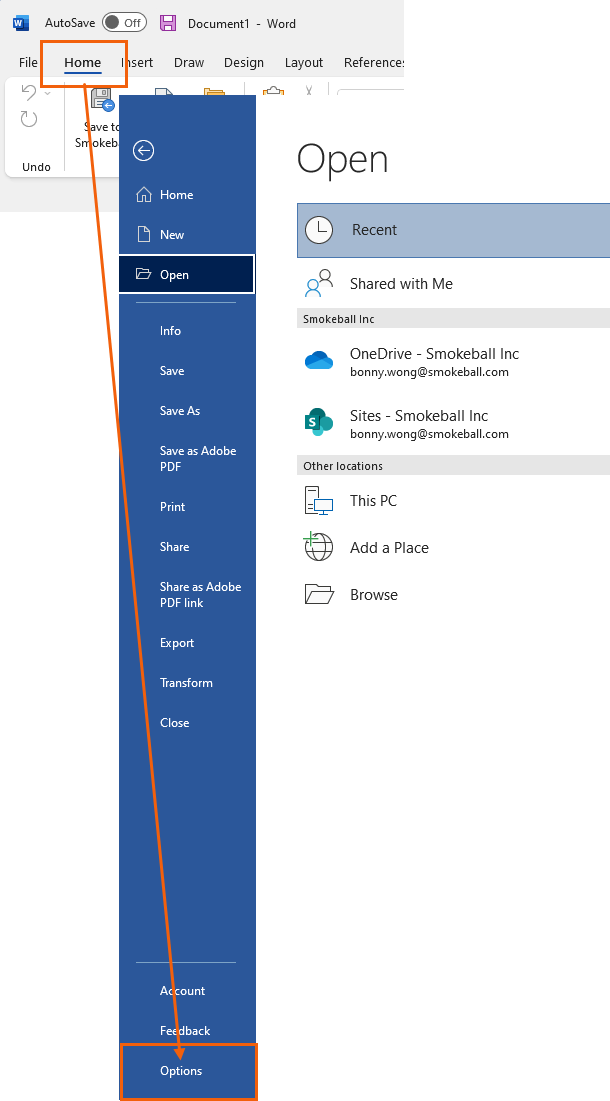The image size is (610, 1101).
Task: Select Open in the Backstage sidebar
Action: [187, 274]
